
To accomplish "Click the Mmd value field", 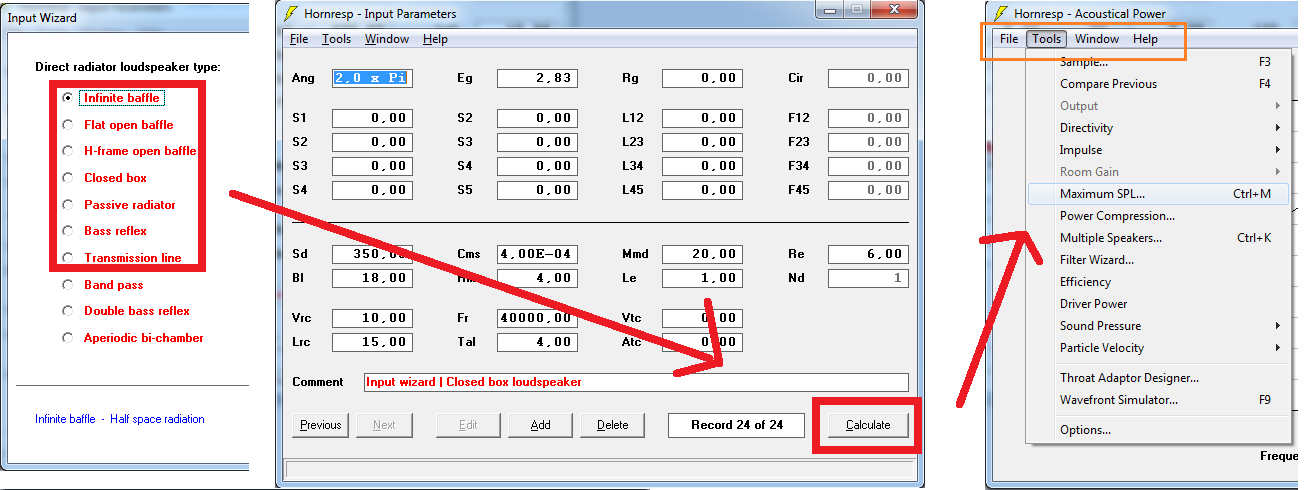I will click(702, 254).
